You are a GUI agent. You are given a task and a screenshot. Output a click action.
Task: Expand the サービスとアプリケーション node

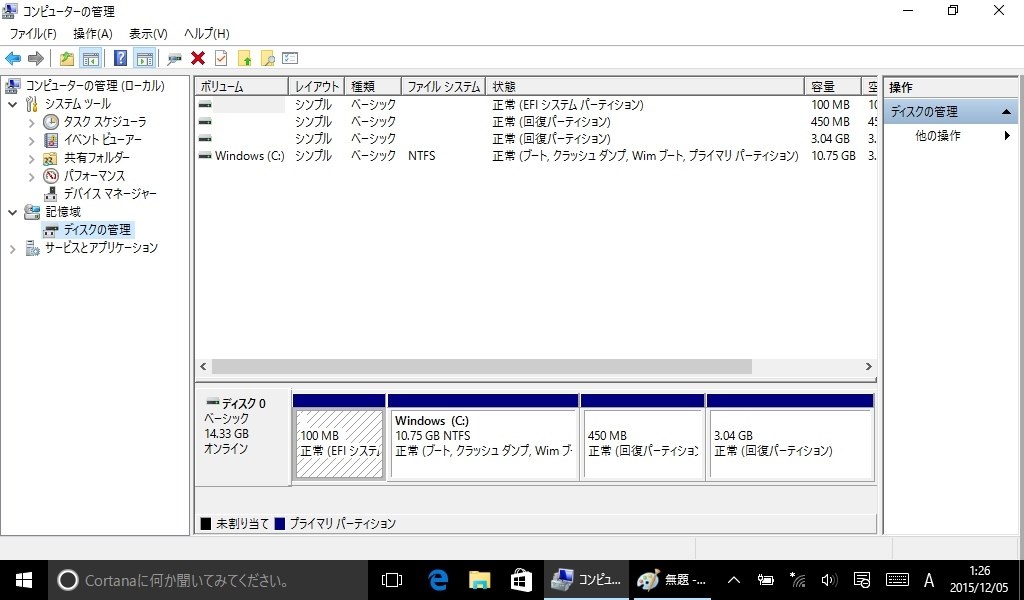(x=12, y=248)
